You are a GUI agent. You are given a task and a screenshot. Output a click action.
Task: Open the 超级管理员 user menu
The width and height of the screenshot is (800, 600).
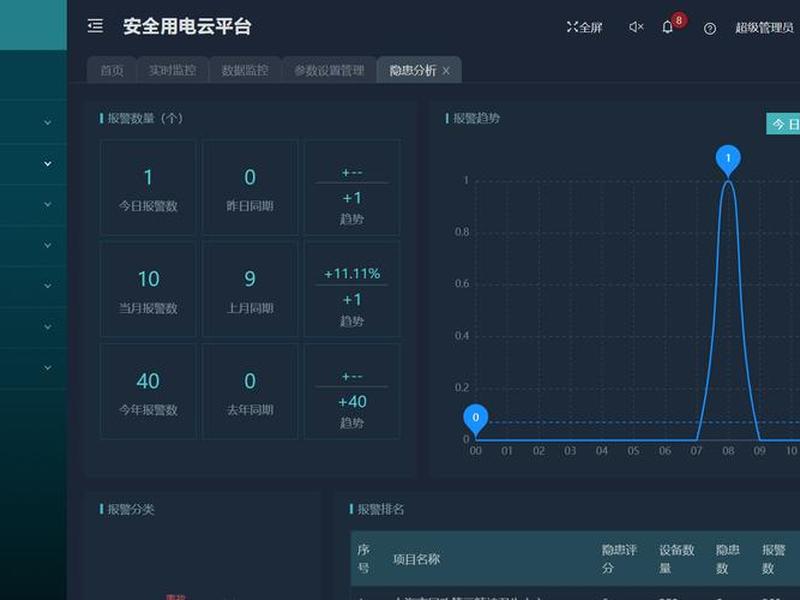coord(764,28)
